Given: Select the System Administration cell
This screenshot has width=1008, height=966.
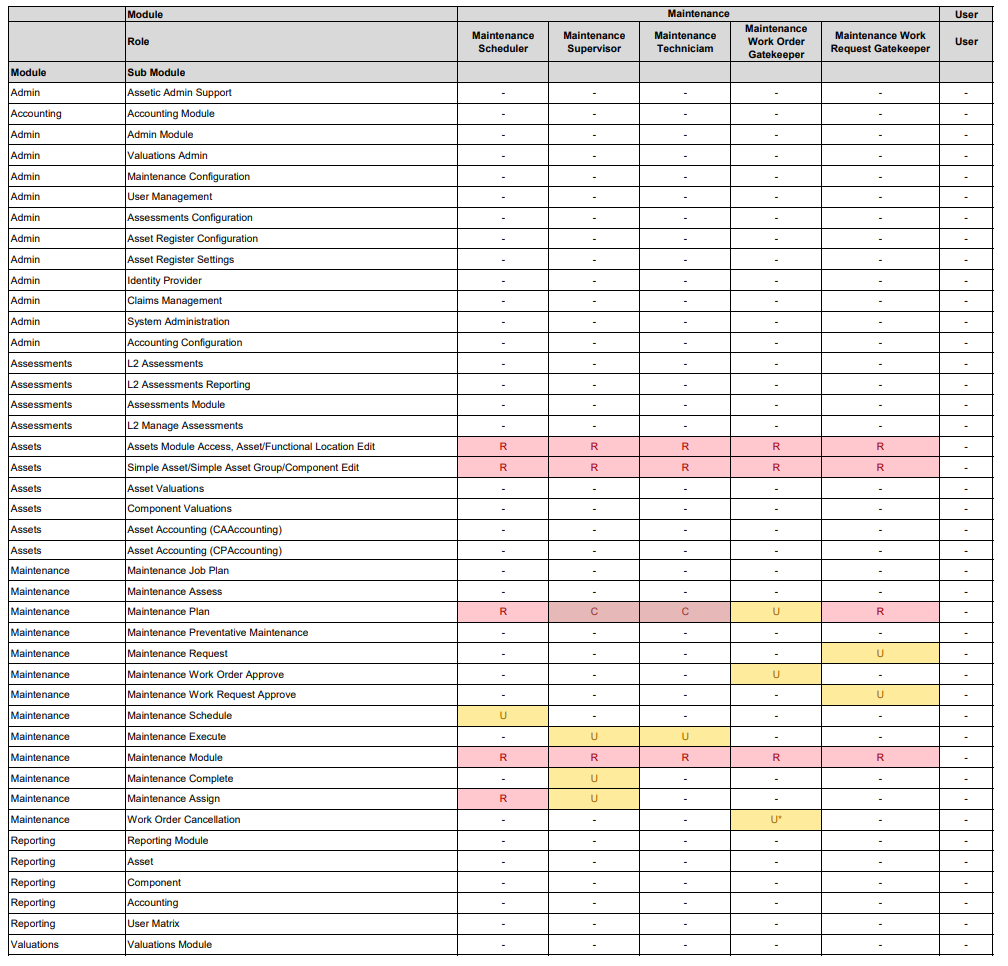Looking at the screenshot, I should pyautogui.click(x=291, y=321).
